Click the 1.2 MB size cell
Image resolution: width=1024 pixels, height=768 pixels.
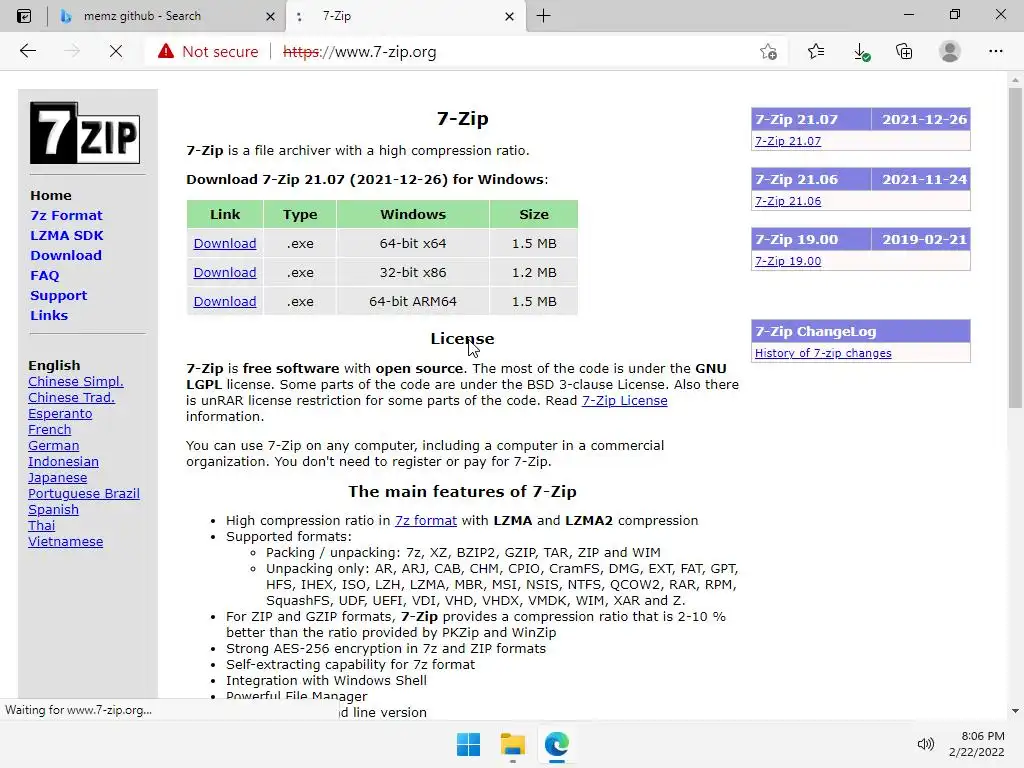pos(534,272)
